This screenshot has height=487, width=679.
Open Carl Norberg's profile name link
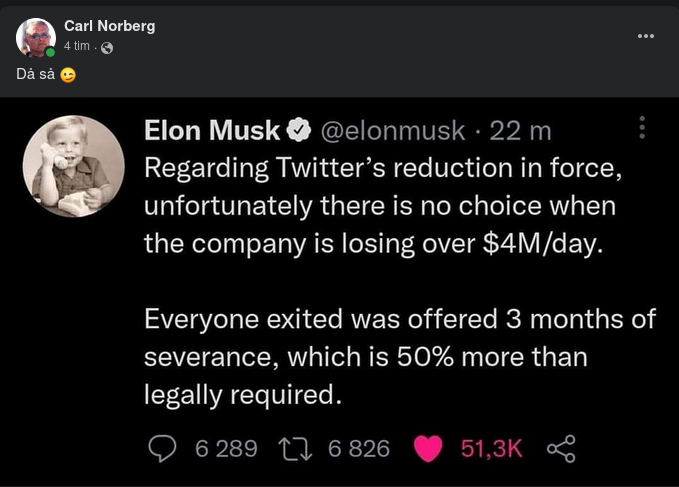coord(109,26)
